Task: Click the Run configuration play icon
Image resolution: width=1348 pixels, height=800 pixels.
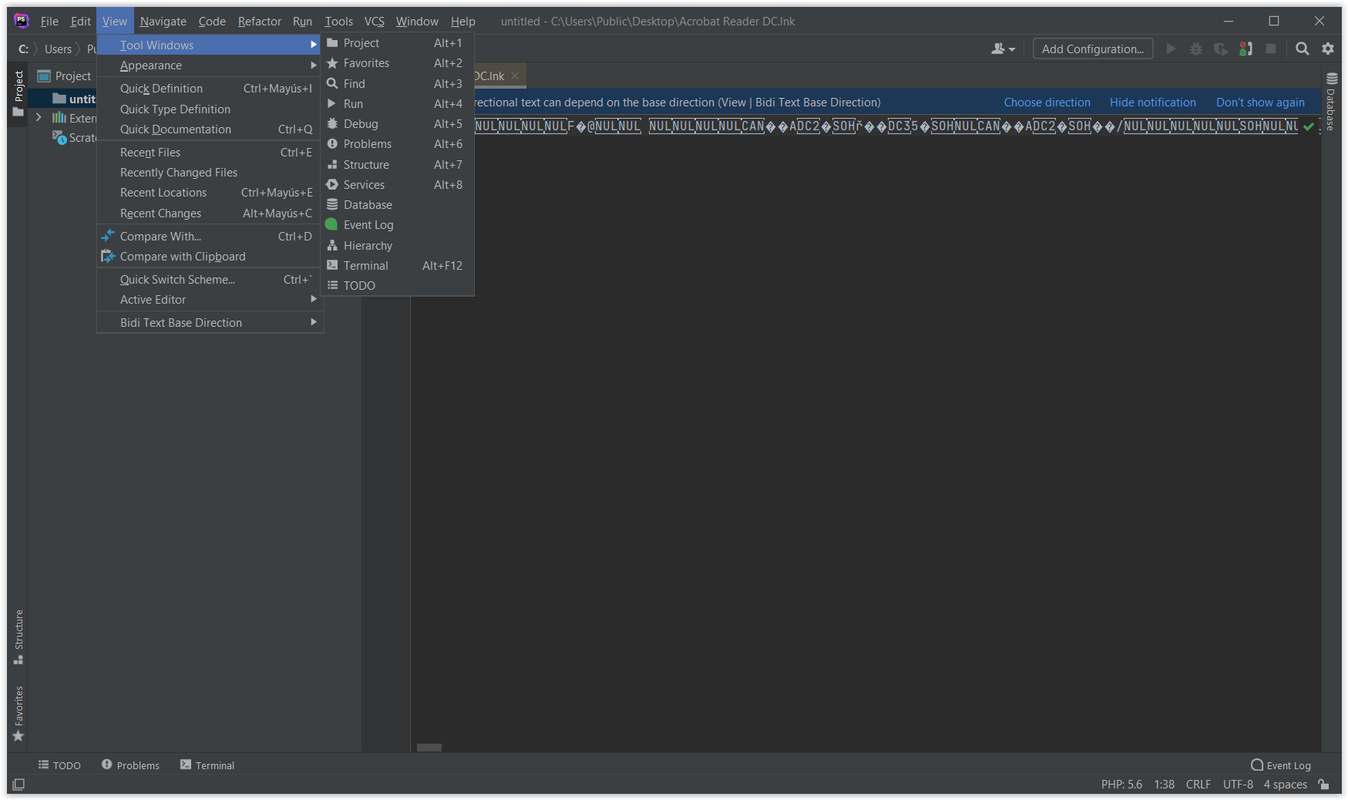Action: pos(1171,49)
